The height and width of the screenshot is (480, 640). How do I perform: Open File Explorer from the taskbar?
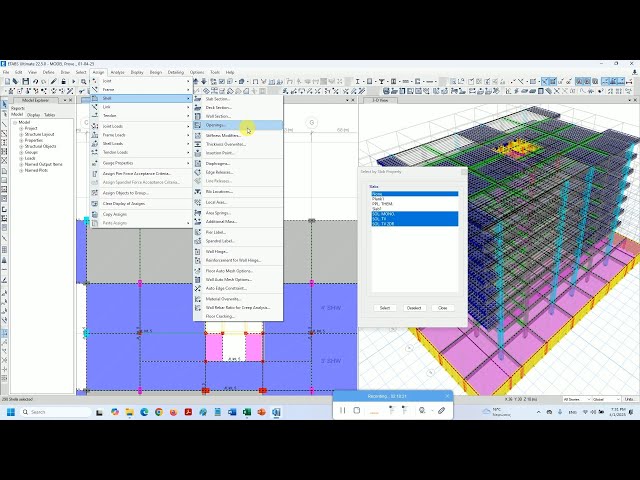(x=129, y=412)
